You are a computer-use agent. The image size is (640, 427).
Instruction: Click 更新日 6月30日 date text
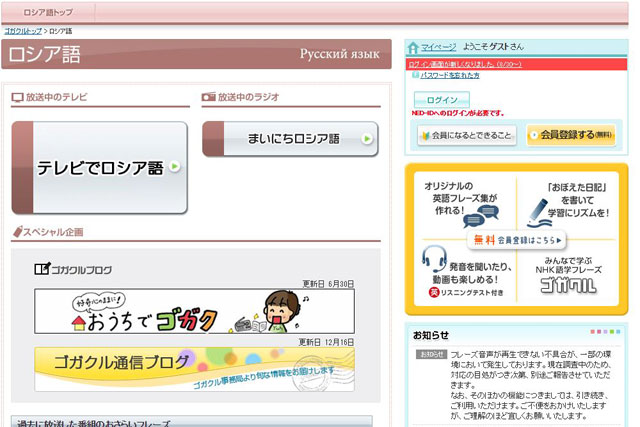coord(328,284)
